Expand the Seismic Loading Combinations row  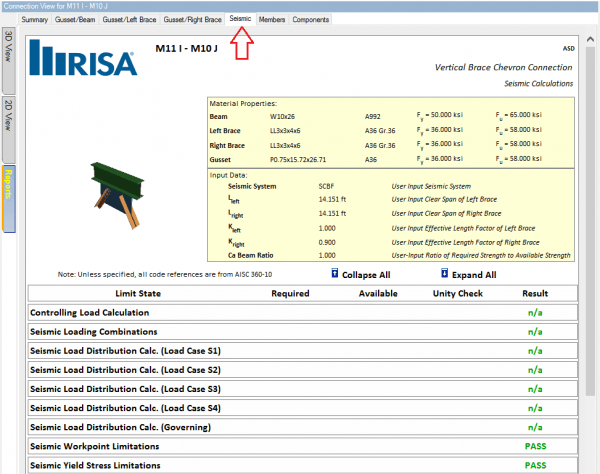pos(94,331)
